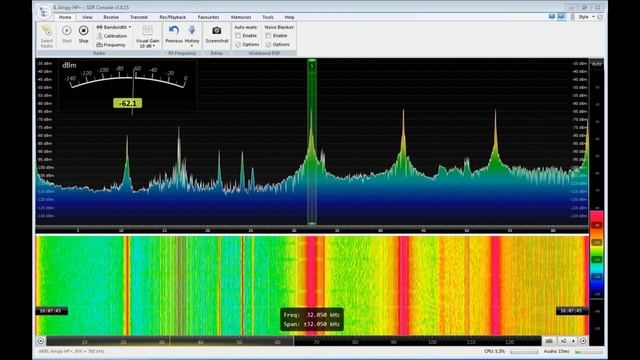The image size is (640, 360).
Task: Go to the Previous RX frequency
Action: coord(174,34)
